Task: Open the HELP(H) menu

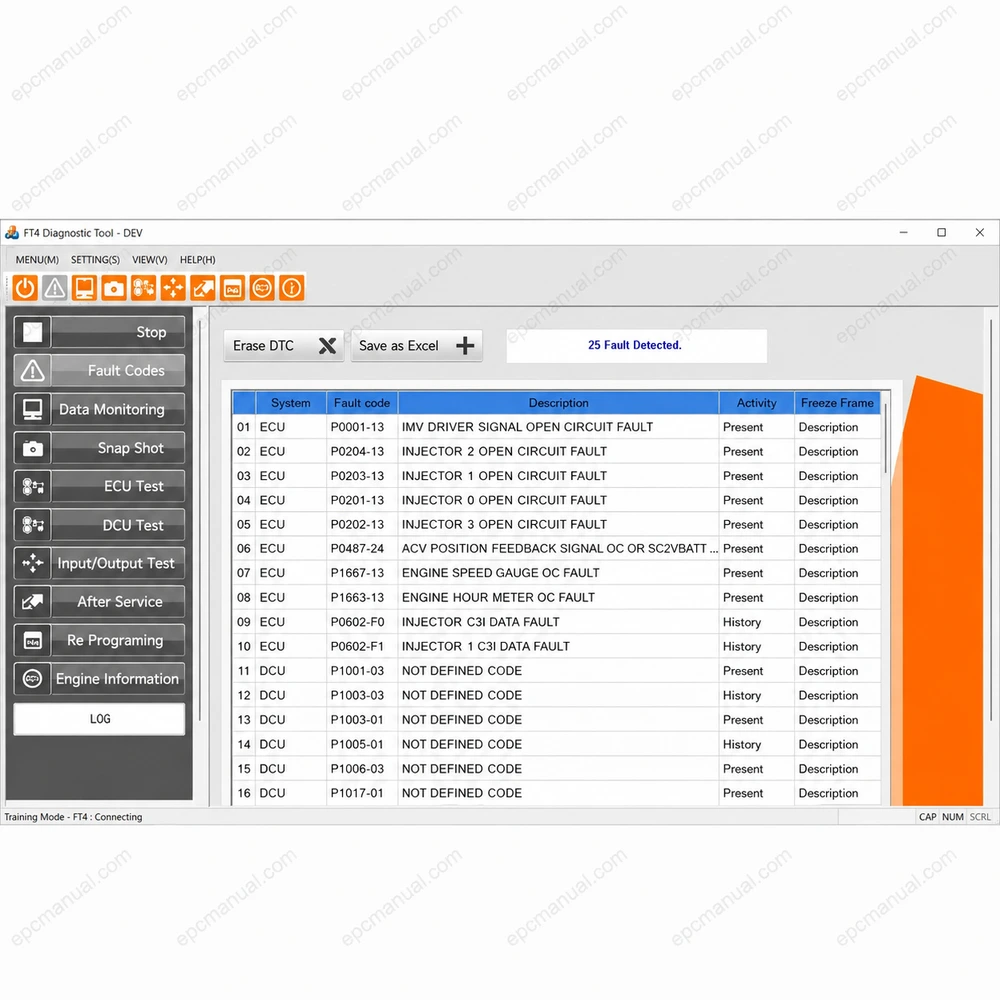Action: [x=198, y=260]
